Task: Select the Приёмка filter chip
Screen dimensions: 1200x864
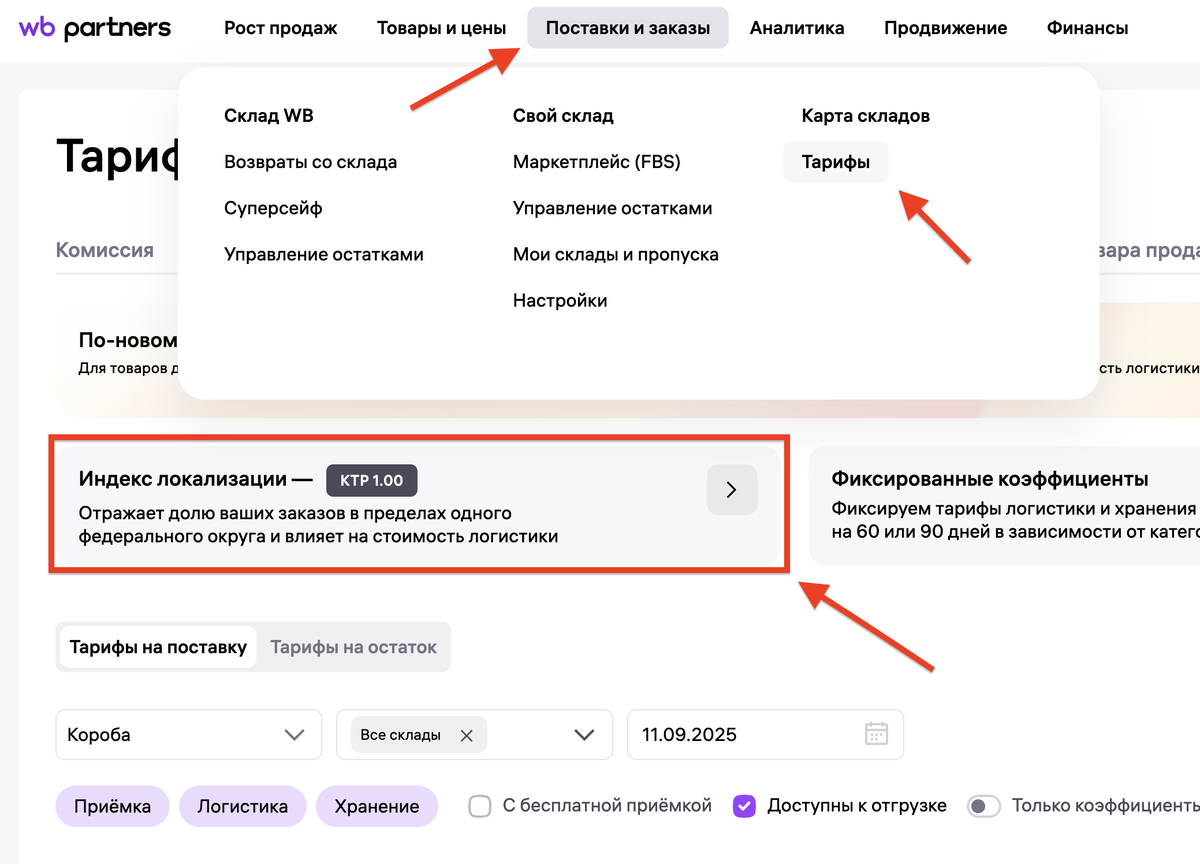Action: pos(112,805)
